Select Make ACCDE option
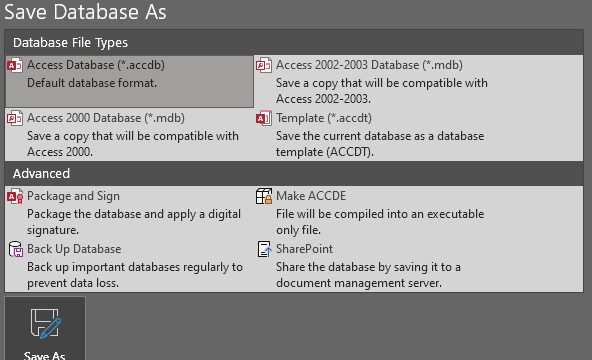Viewport: 592px width, 360px height. point(418,213)
